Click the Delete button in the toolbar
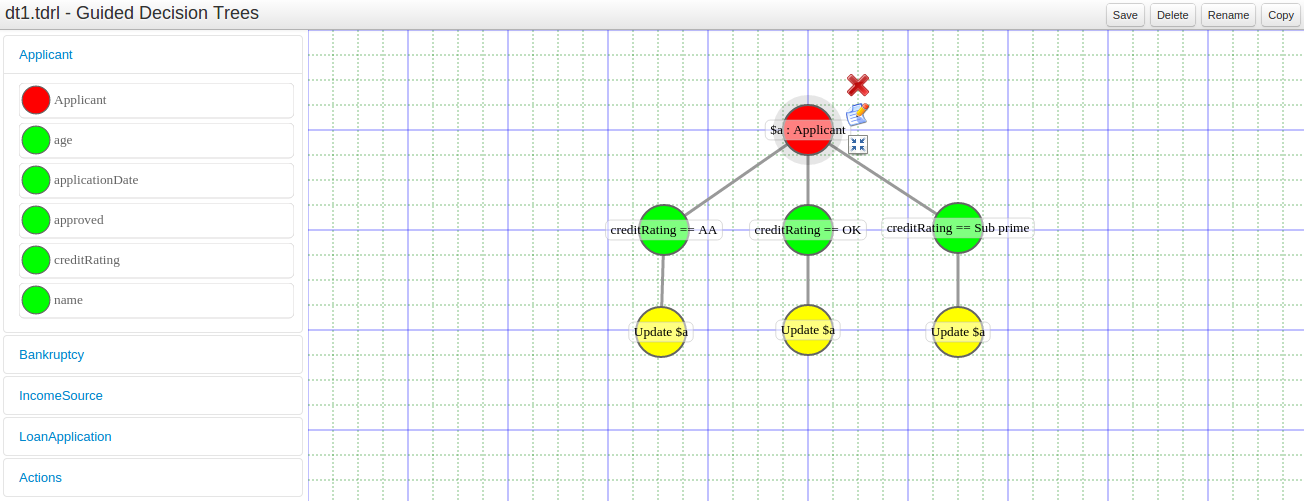Screen dimensions: 1304x501 tap(1172, 15)
